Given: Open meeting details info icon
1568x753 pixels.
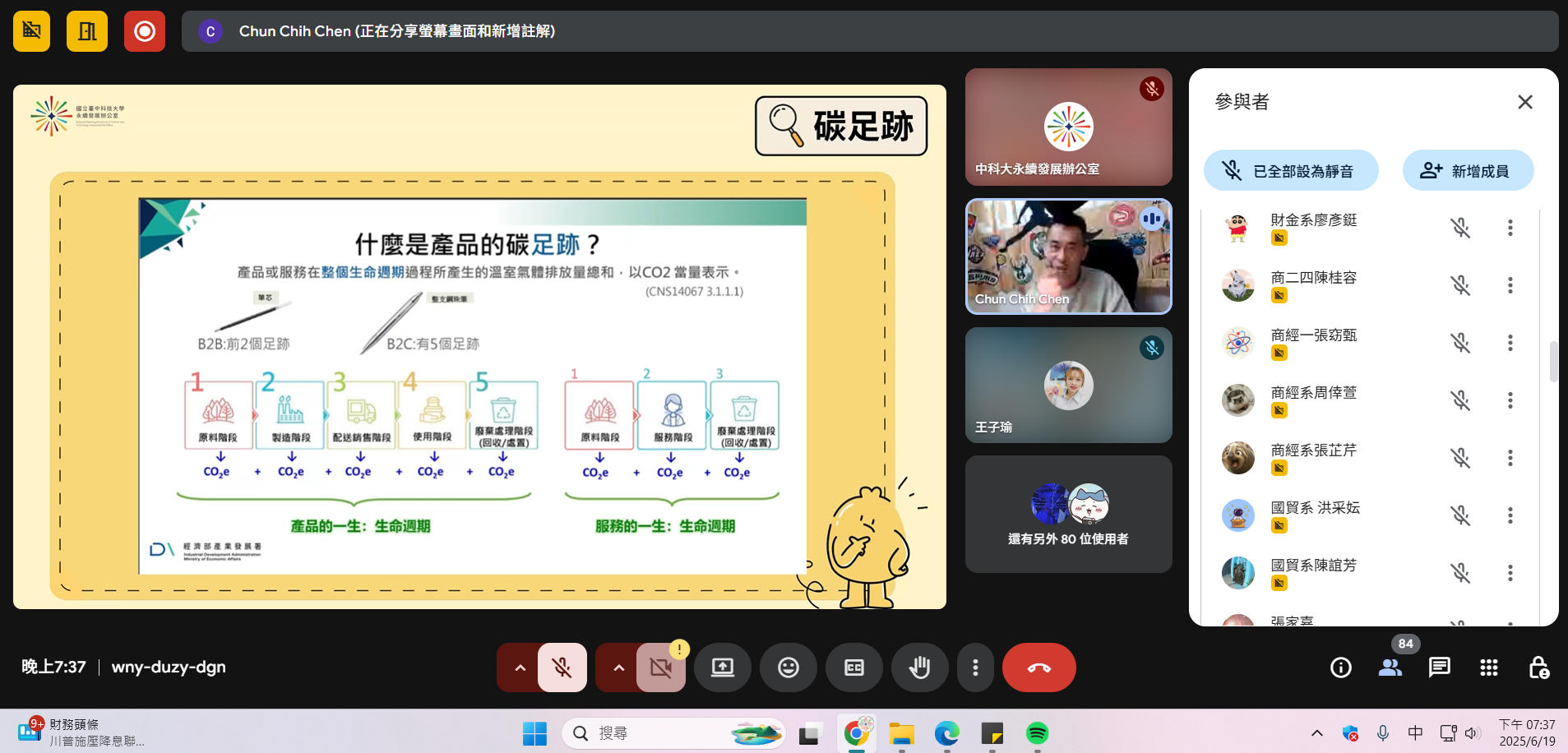Looking at the screenshot, I should (x=1340, y=668).
